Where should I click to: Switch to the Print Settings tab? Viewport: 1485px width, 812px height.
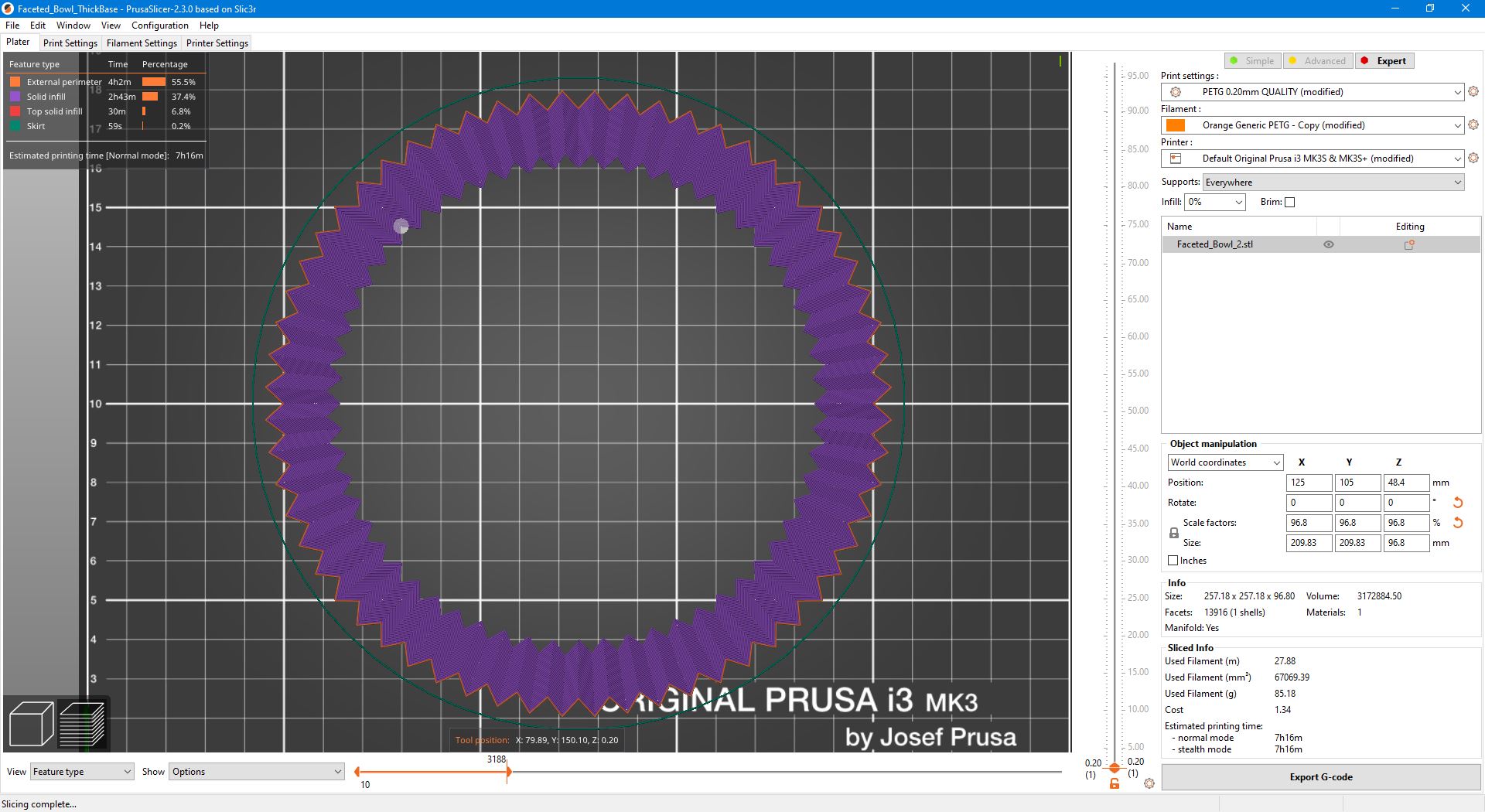pos(70,43)
